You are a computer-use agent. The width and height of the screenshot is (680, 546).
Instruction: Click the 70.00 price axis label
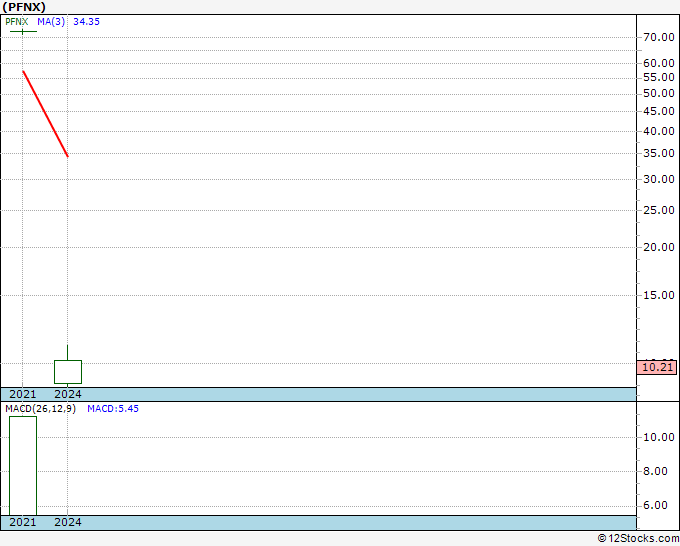[x=659, y=37]
